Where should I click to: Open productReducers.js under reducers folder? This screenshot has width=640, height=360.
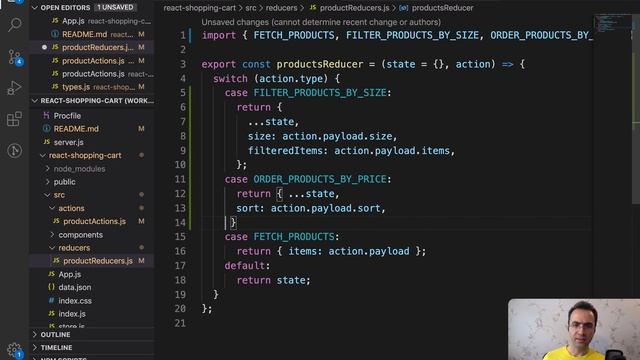(x=98, y=261)
